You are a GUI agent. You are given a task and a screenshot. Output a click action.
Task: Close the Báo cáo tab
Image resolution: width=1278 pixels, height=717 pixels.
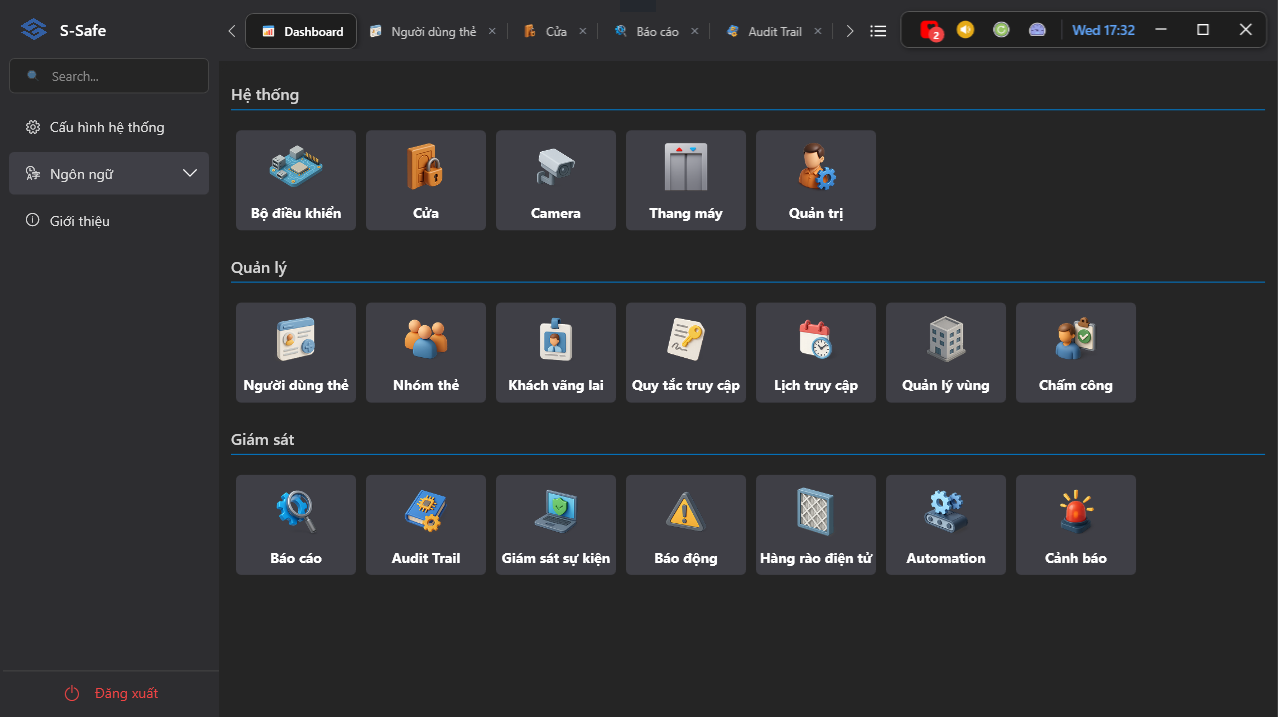[695, 31]
